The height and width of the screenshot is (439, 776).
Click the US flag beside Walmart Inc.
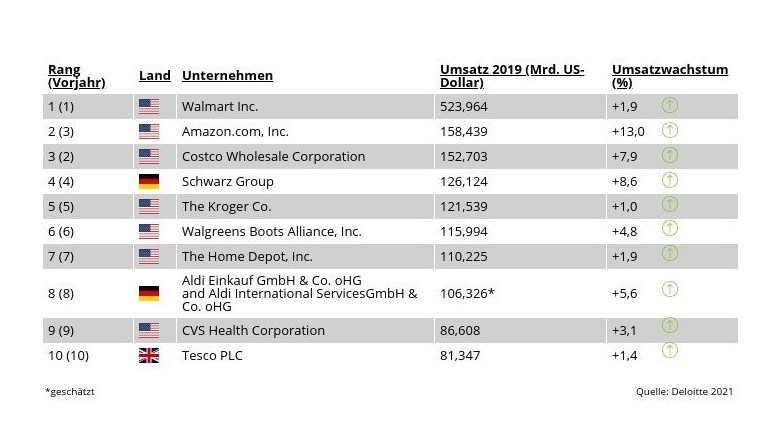149,106
